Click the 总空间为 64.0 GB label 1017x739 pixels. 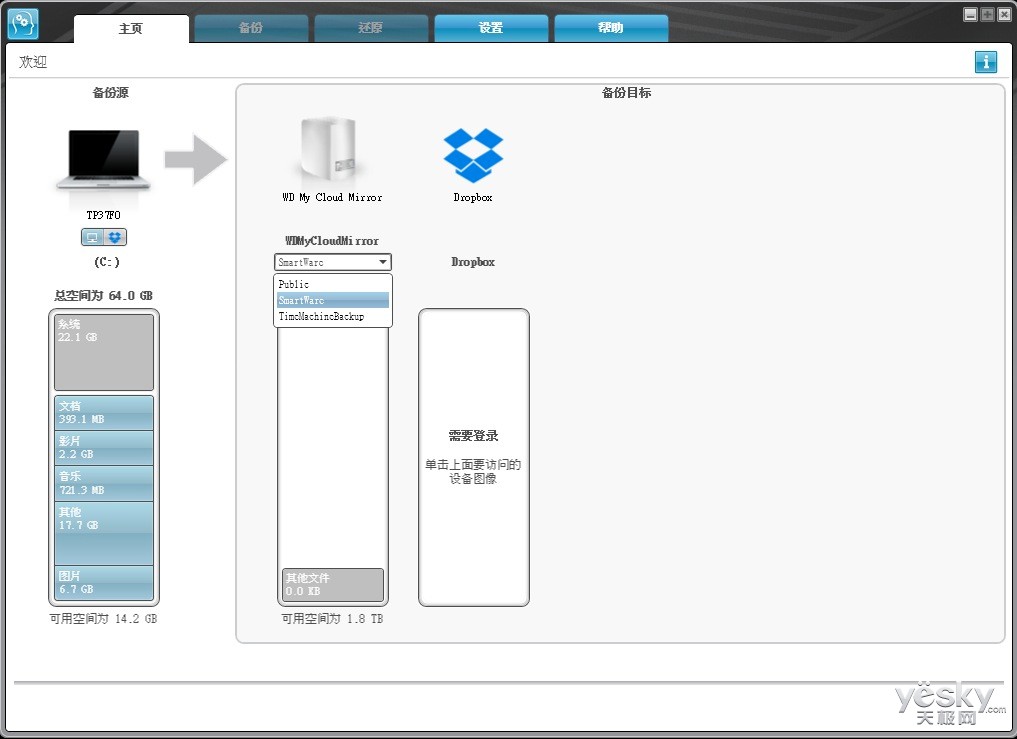click(x=104, y=296)
